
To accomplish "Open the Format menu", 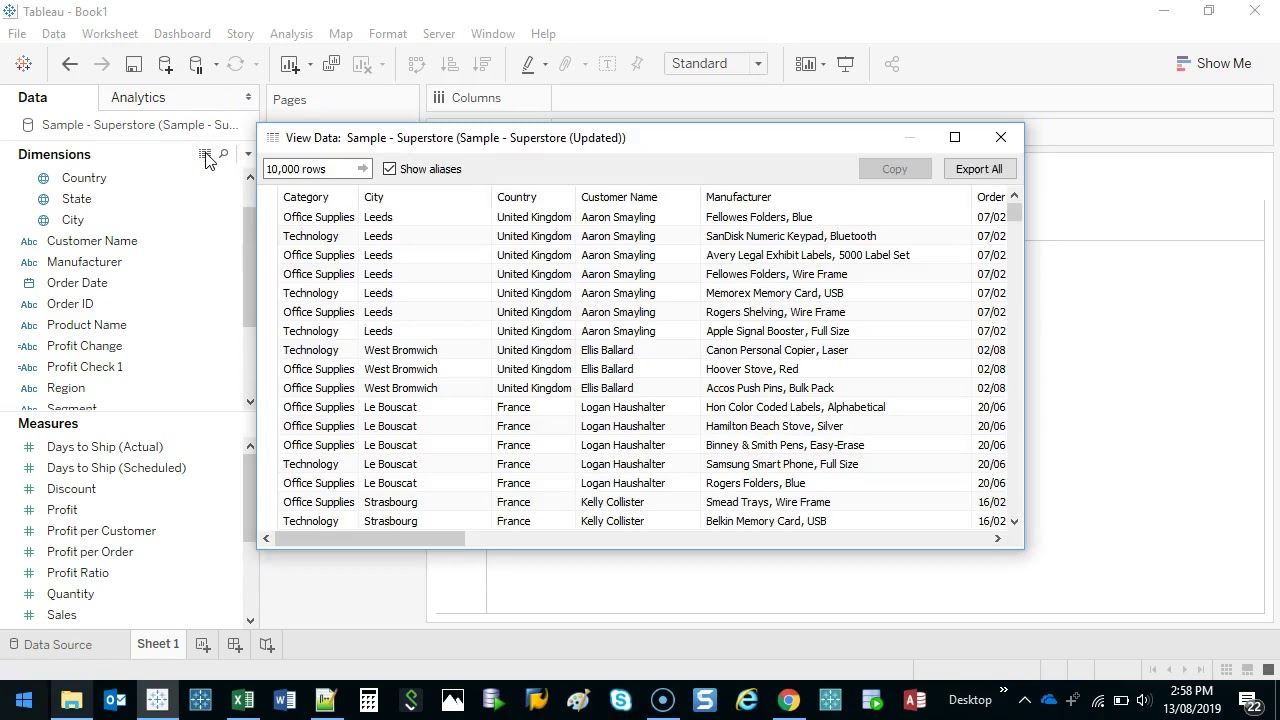I will (388, 34).
